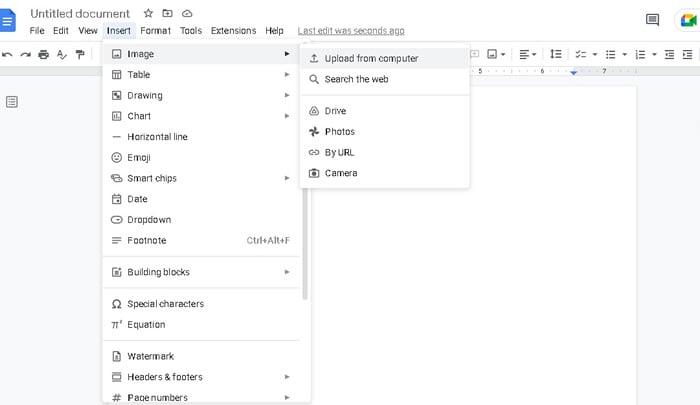Screen dimensions: 700x405
Task: Open line and paragraph spacing
Action: click(x=557, y=54)
